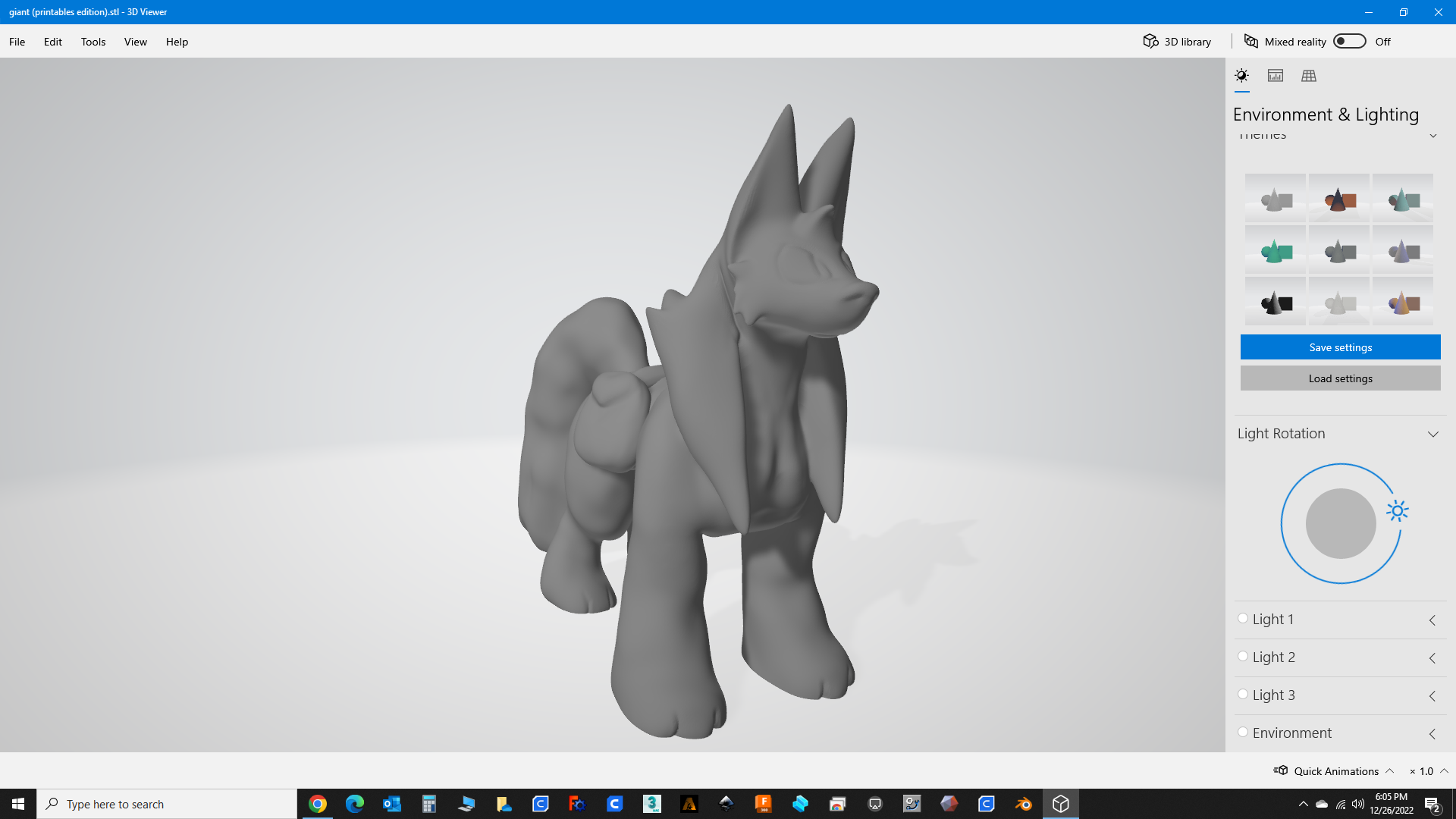Select the teal-gray theme thumbnail
Screen dimensions: 1456x819
(x=1403, y=198)
